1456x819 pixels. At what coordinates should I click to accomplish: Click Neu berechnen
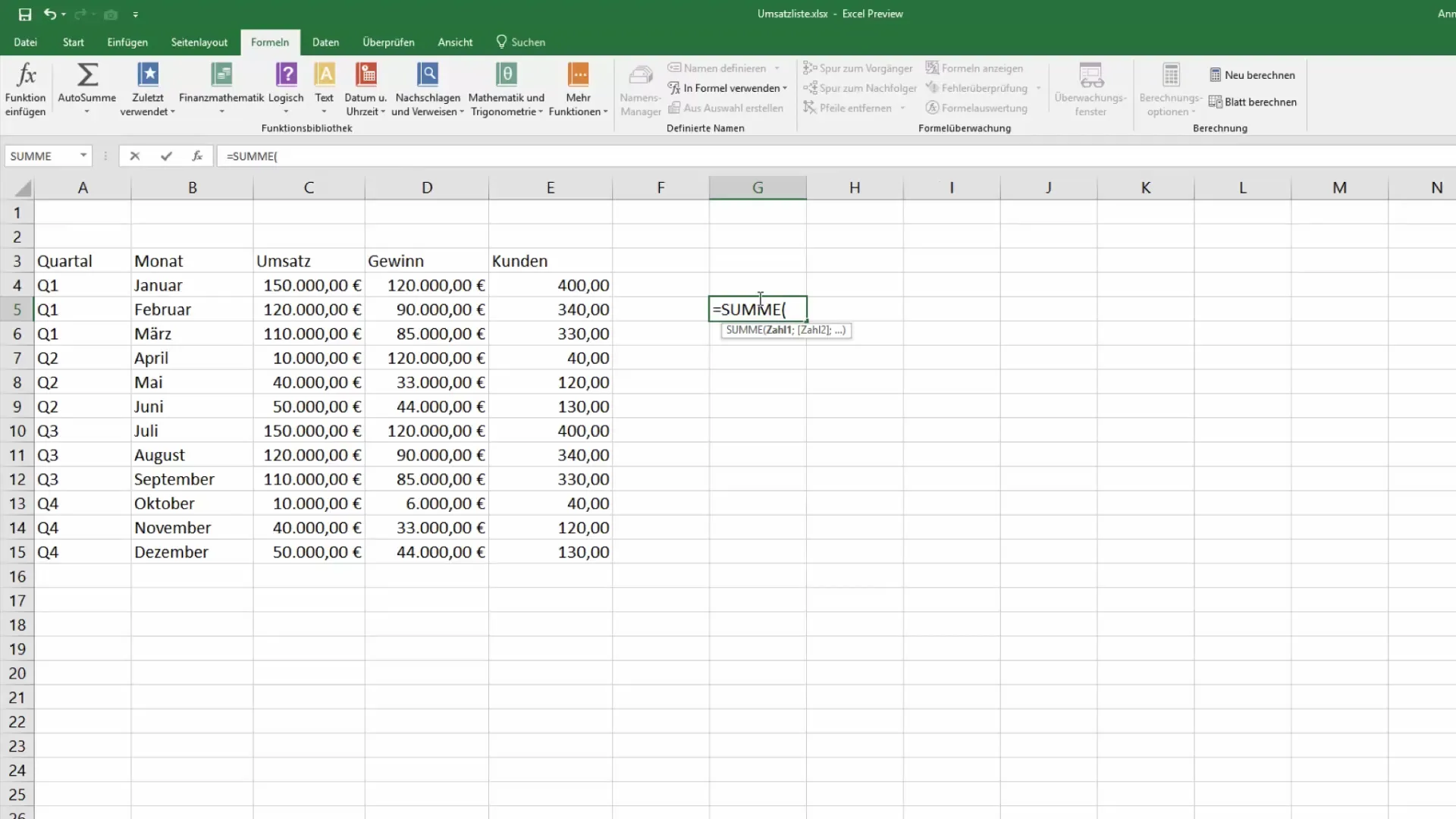point(1252,75)
